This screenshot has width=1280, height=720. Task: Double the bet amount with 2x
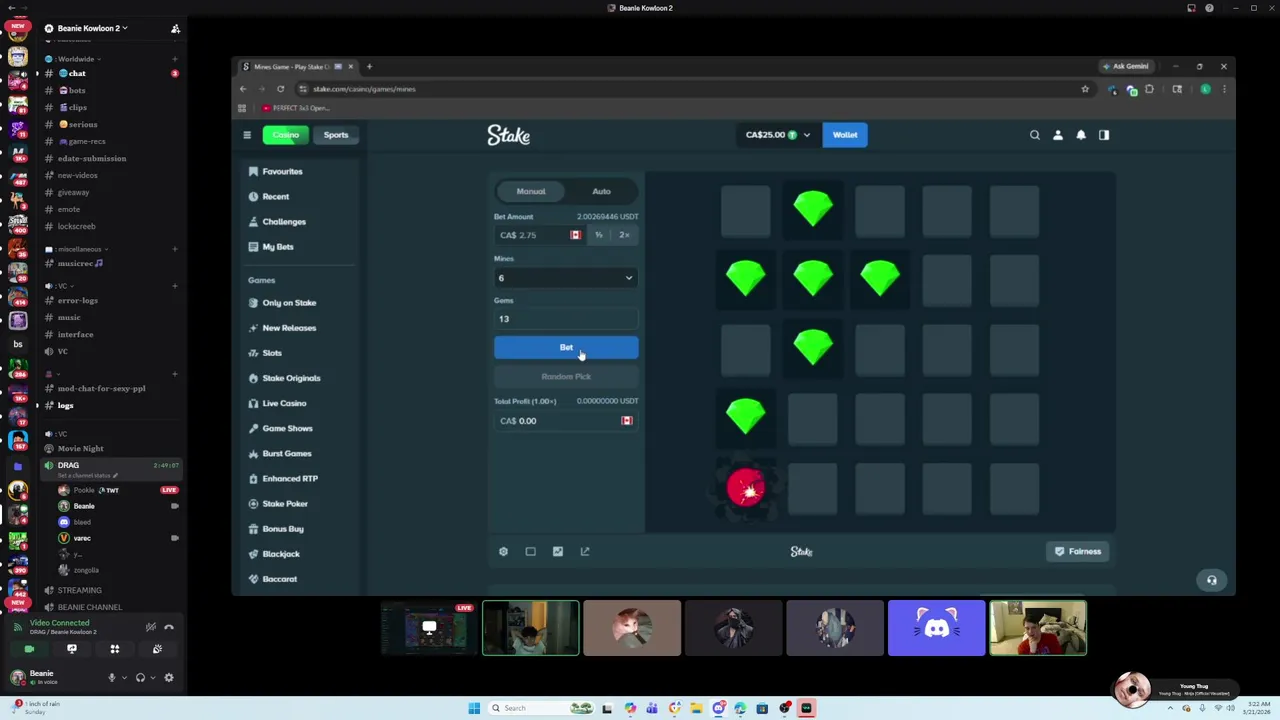(624, 235)
